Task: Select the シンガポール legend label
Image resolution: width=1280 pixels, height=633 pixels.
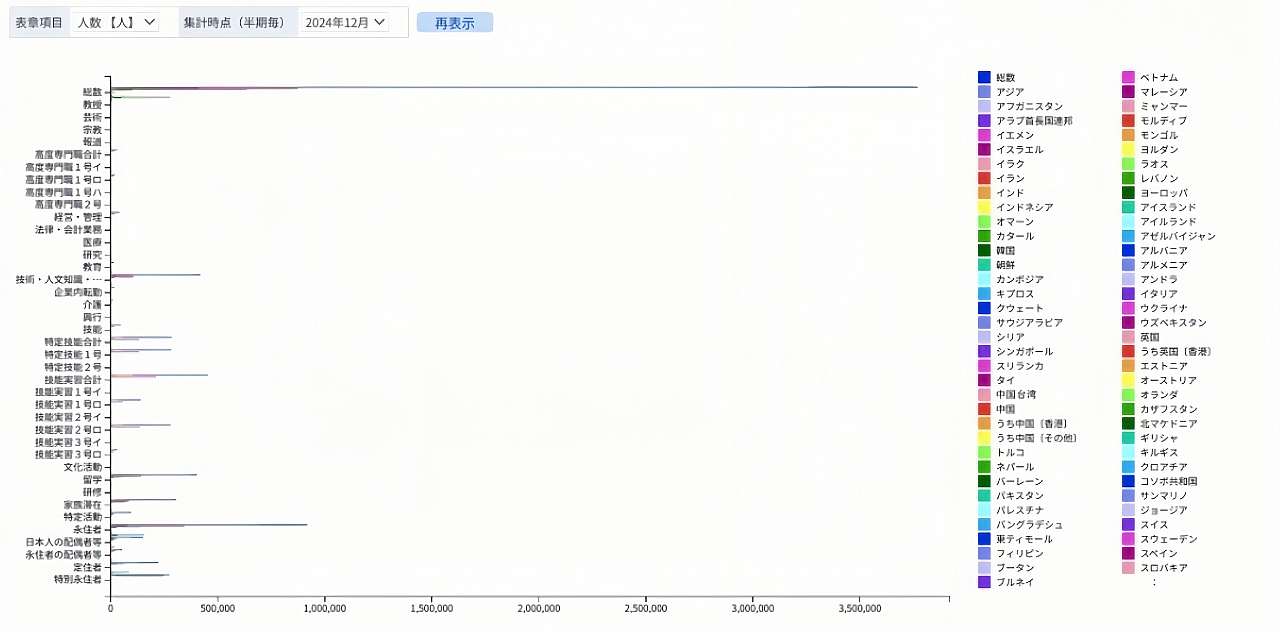Action: click(1024, 352)
